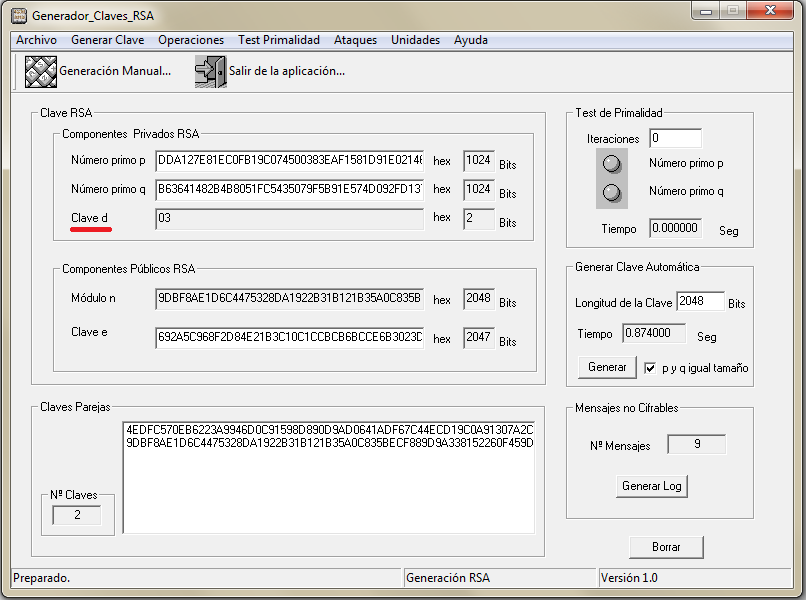Click the Clave e hex field
806x600 pixels.
[x=289, y=337]
